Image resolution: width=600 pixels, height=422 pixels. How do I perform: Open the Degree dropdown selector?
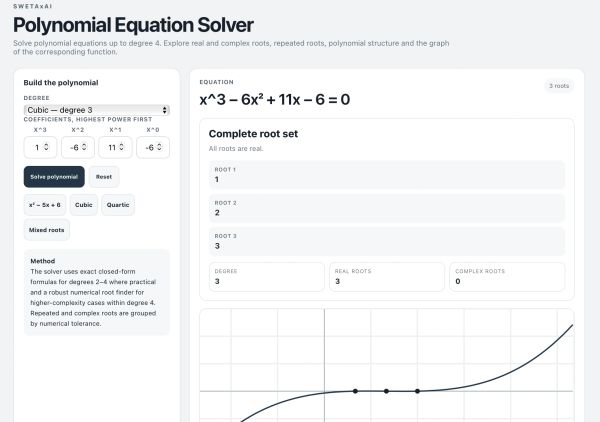point(96,110)
